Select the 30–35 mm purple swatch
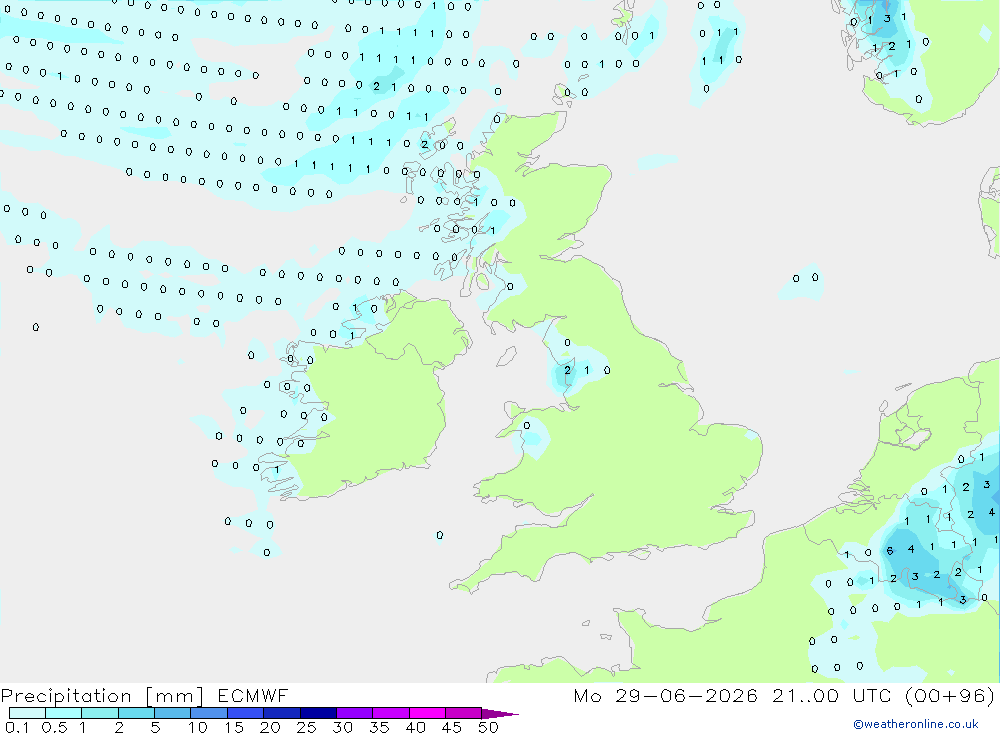The image size is (1000, 733). click(x=355, y=713)
